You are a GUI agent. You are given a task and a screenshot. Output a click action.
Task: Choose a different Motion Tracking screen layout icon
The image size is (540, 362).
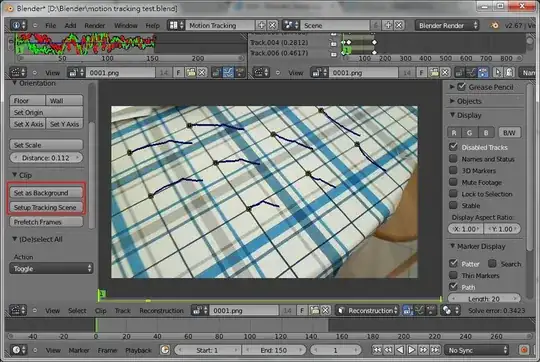176,25
